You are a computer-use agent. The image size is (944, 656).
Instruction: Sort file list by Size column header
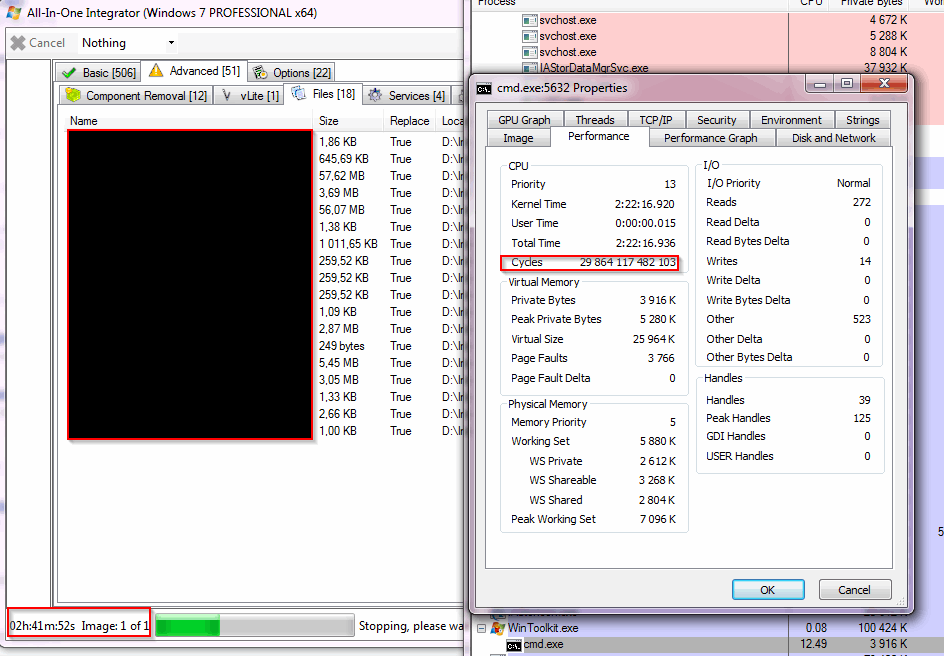[347, 121]
